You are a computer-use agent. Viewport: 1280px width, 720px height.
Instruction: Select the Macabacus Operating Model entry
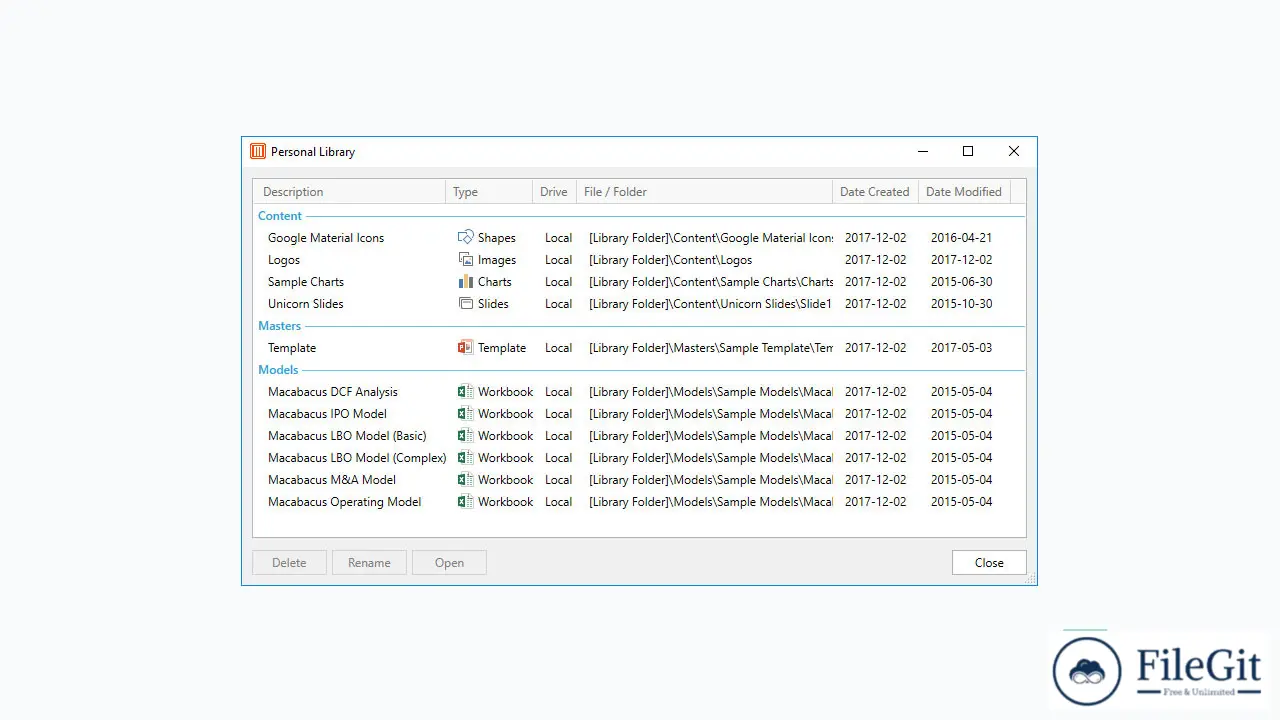coord(345,502)
